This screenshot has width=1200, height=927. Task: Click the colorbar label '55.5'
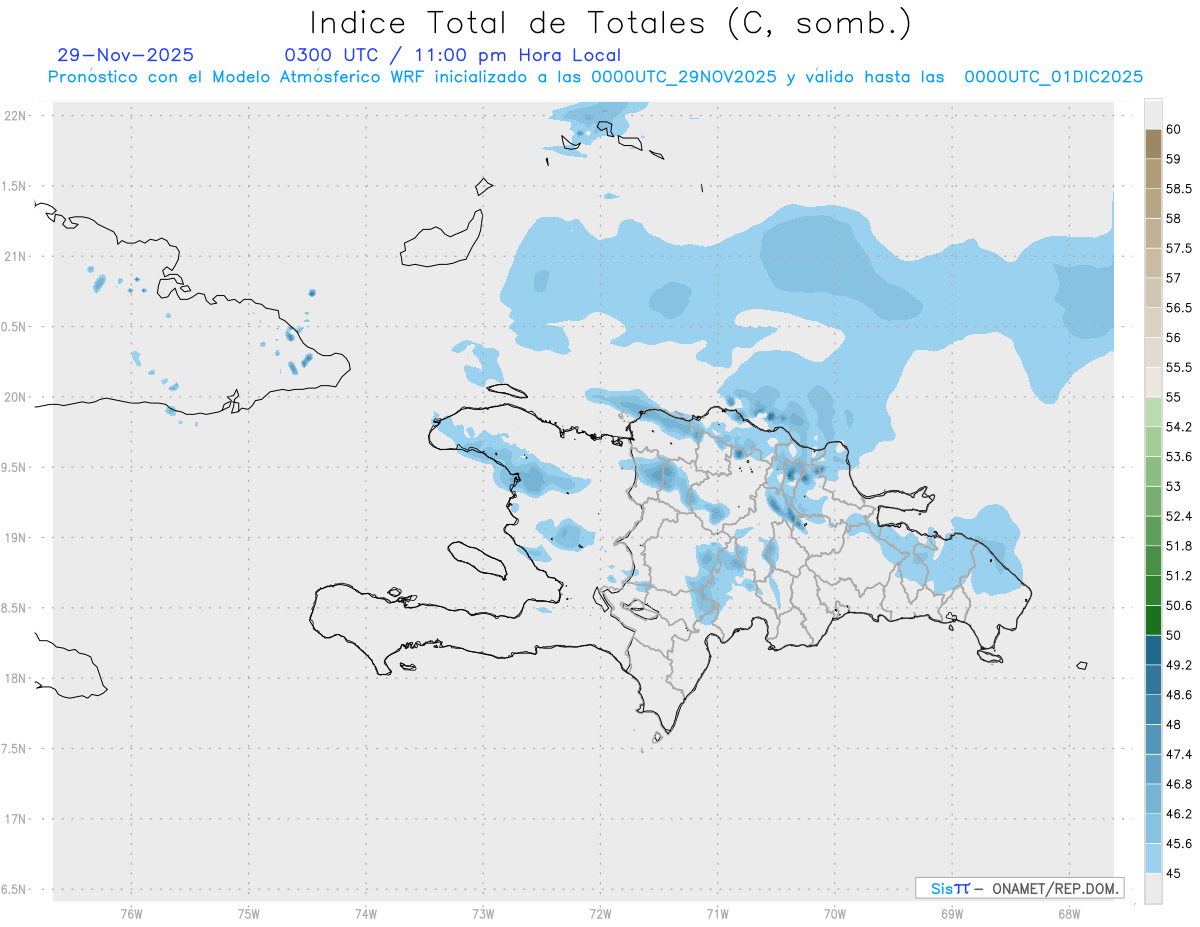[1178, 367]
